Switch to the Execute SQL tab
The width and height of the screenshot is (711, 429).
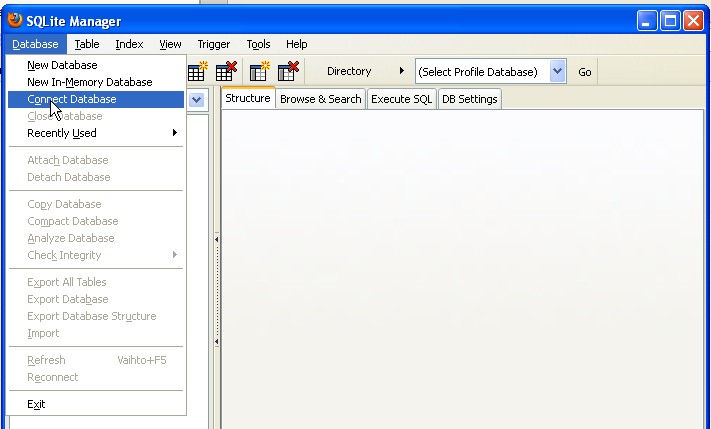[x=401, y=99]
